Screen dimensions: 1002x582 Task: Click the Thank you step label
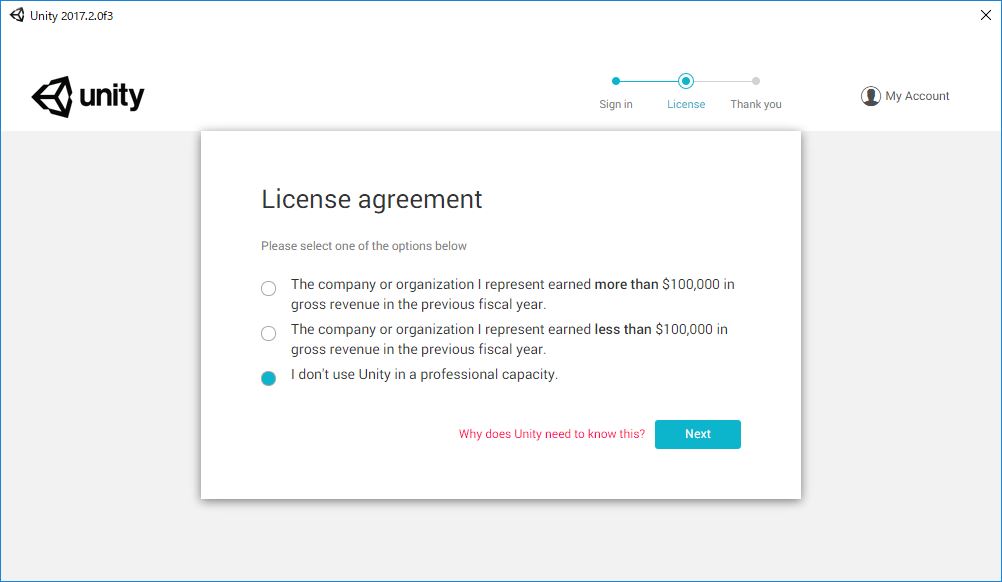[x=756, y=104]
